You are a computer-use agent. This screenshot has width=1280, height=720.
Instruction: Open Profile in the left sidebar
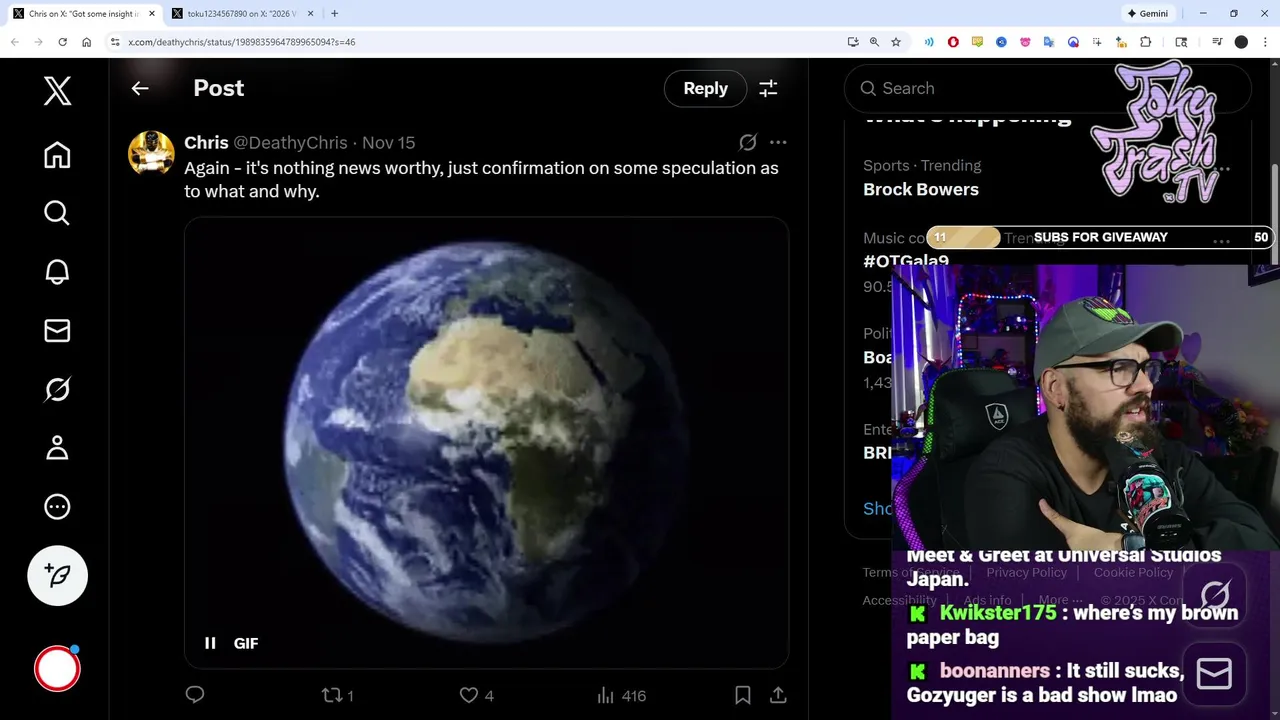click(57, 448)
